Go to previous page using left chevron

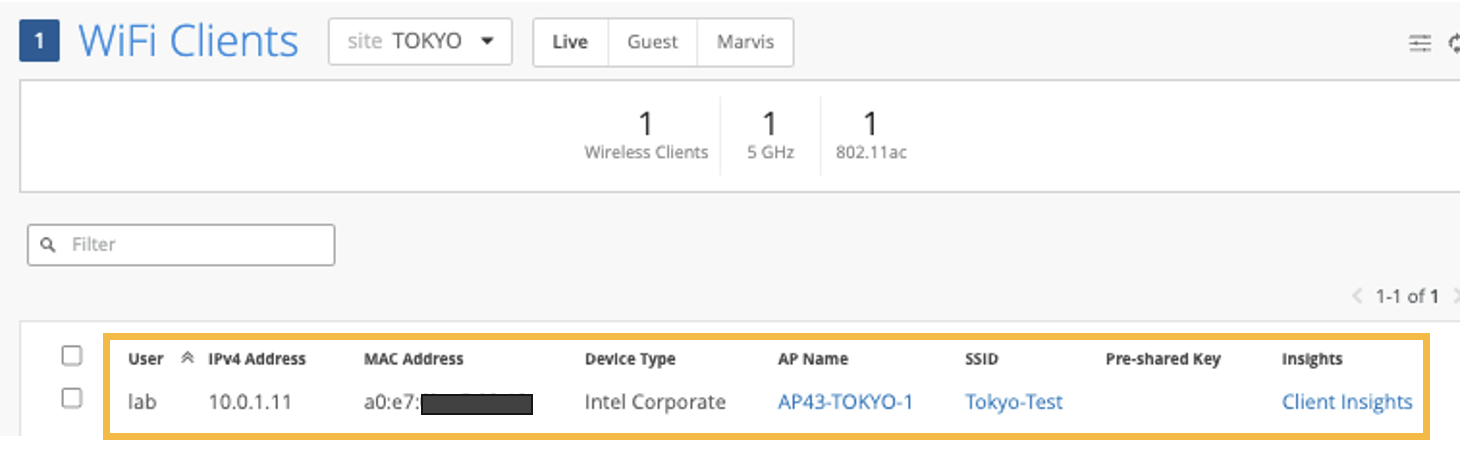(x=1357, y=296)
